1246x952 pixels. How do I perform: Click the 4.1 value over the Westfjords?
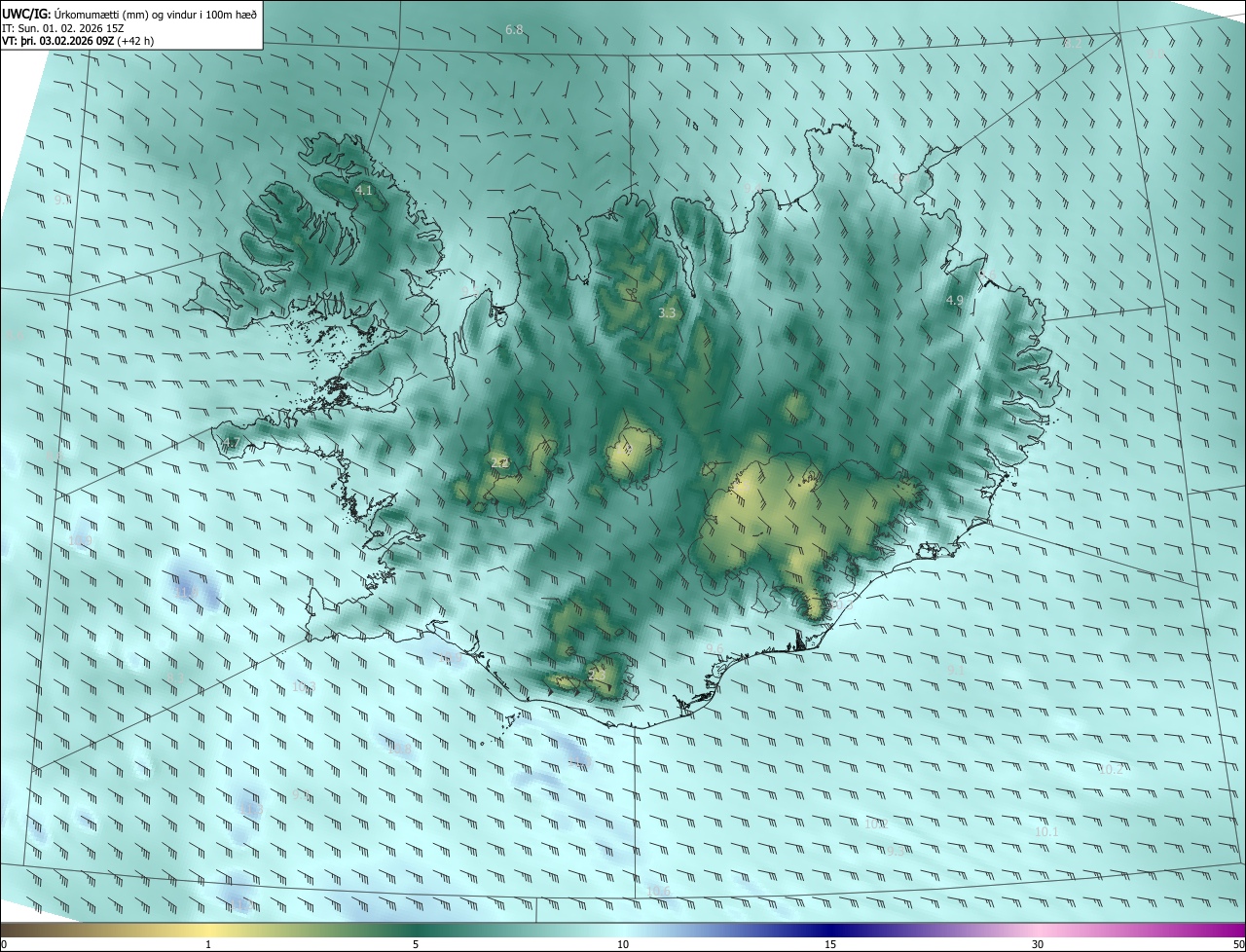coord(364,191)
